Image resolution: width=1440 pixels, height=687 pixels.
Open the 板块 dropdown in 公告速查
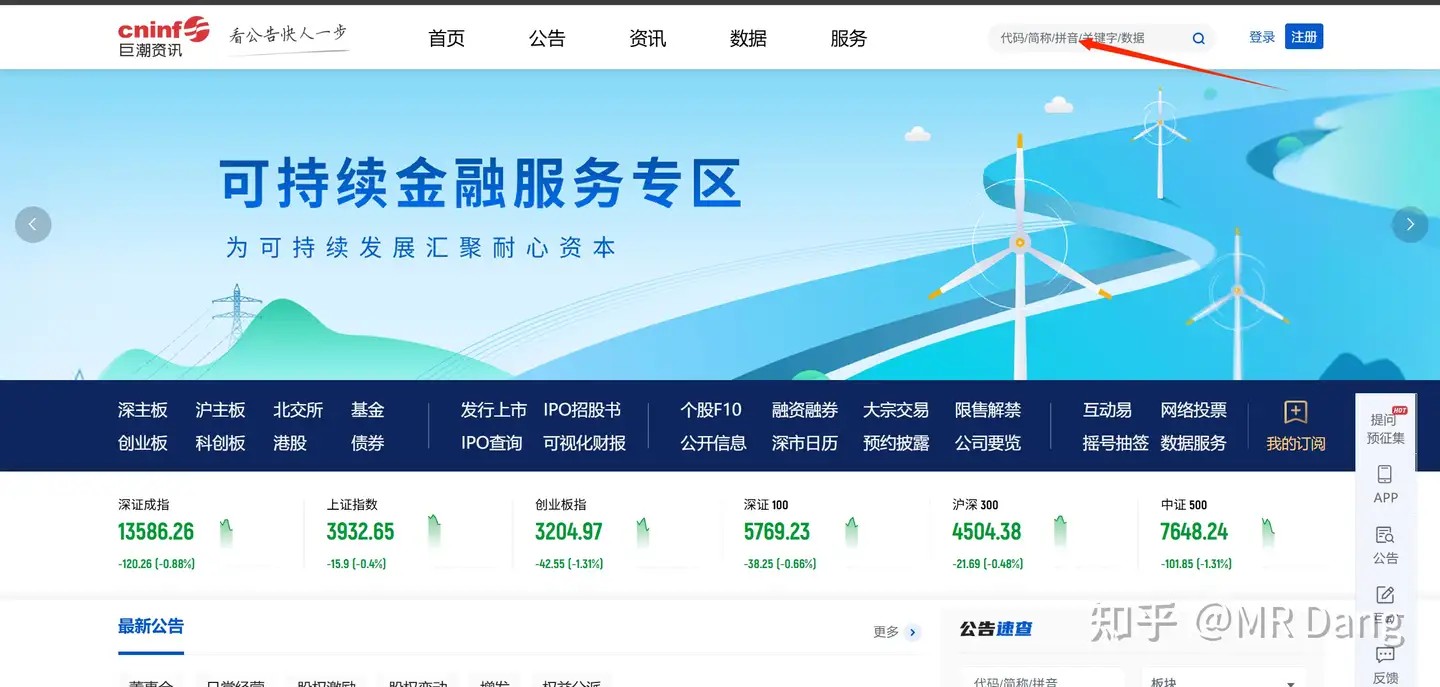point(1222,680)
